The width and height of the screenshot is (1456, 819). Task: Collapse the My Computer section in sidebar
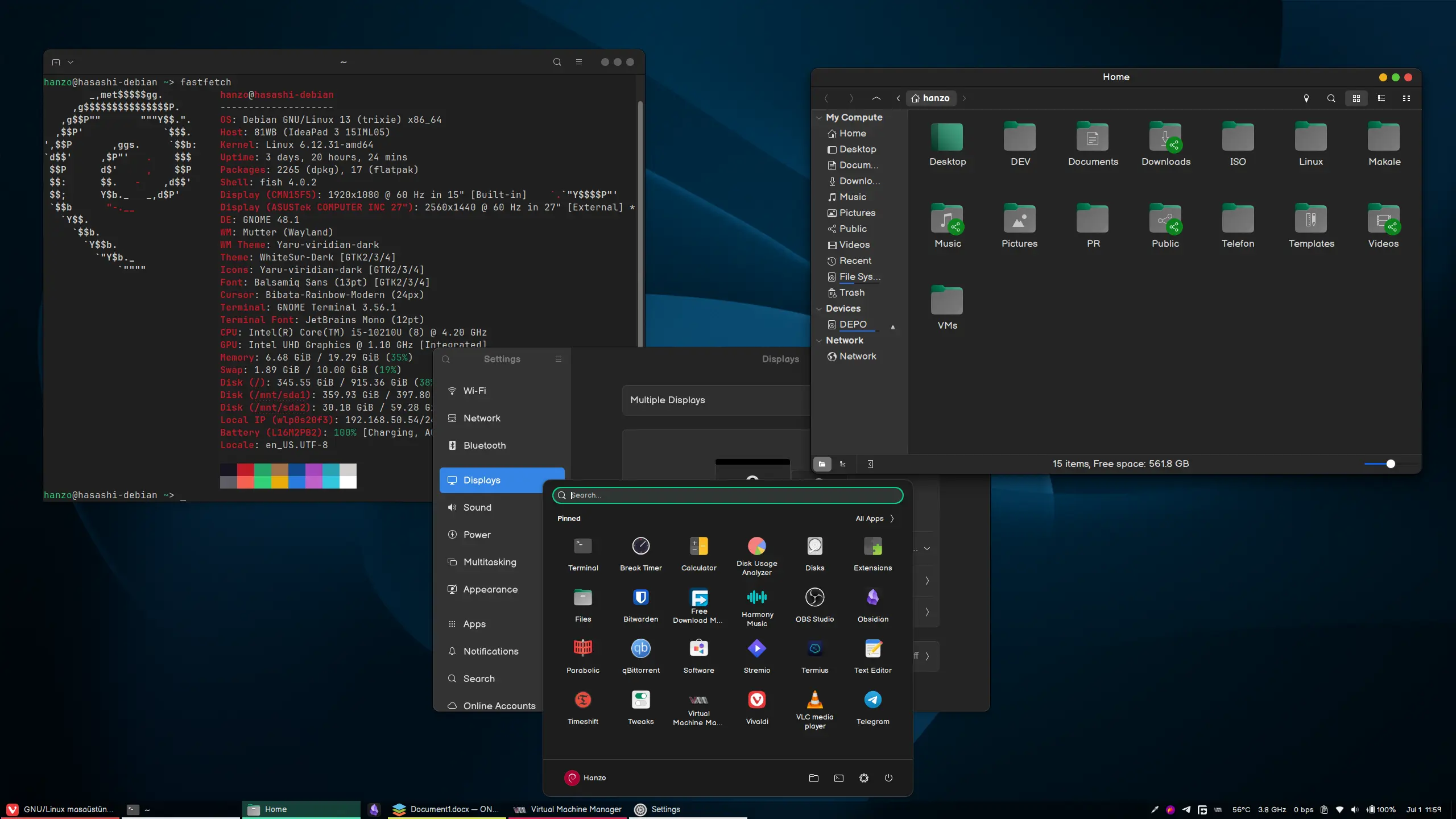click(x=818, y=117)
